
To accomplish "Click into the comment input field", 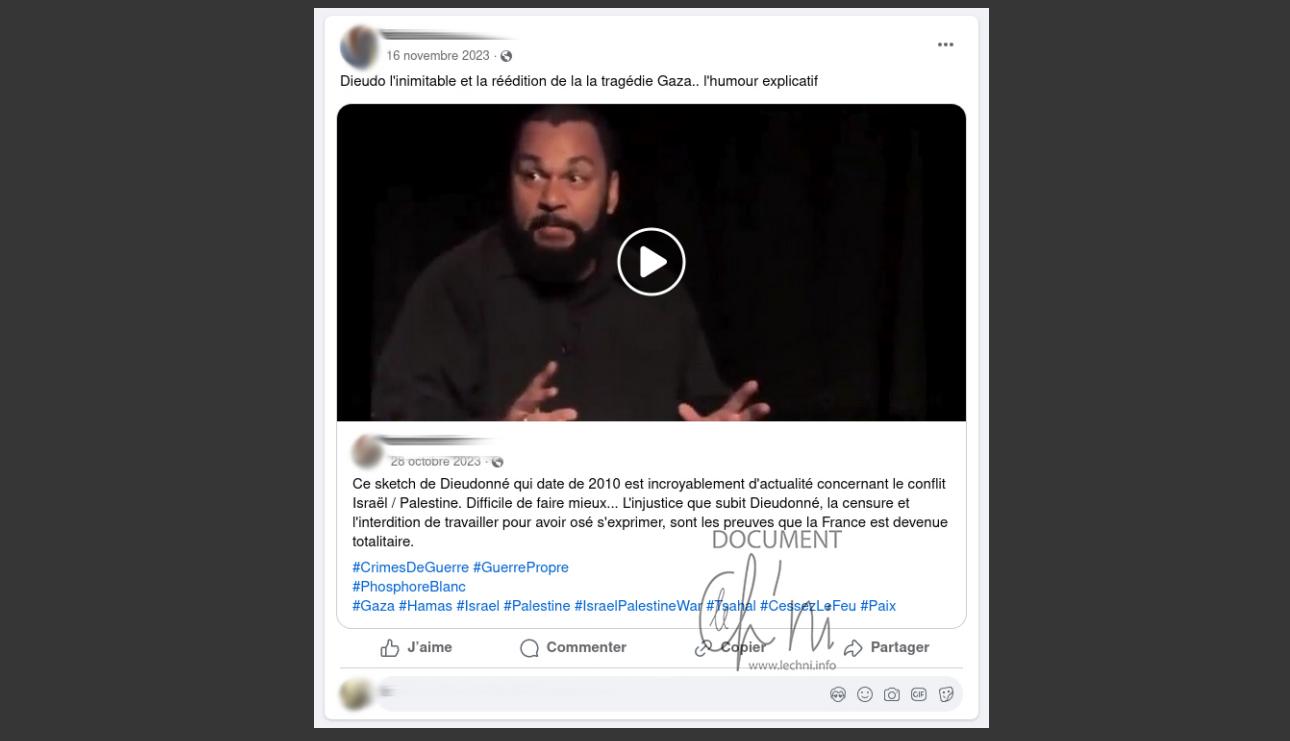I will click(x=600, y=694).
